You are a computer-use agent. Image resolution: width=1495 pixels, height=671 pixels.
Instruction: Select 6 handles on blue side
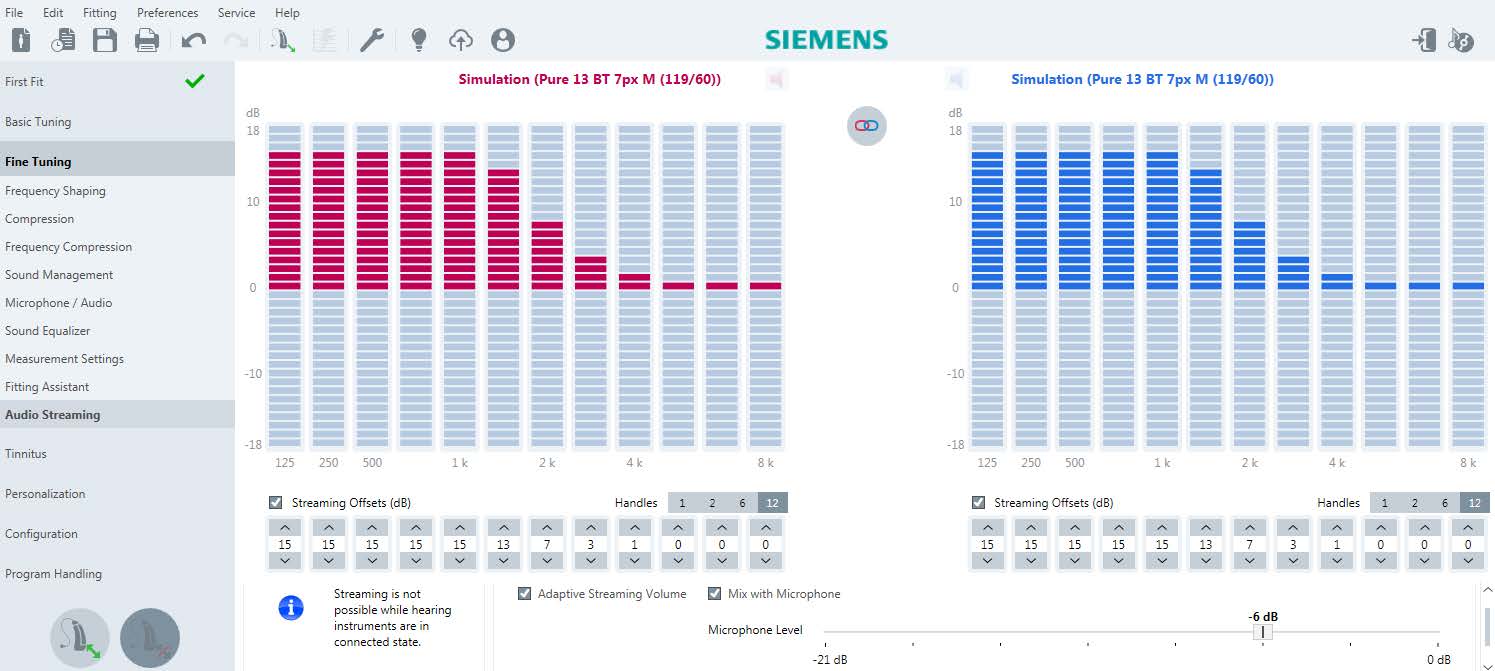1444,503
